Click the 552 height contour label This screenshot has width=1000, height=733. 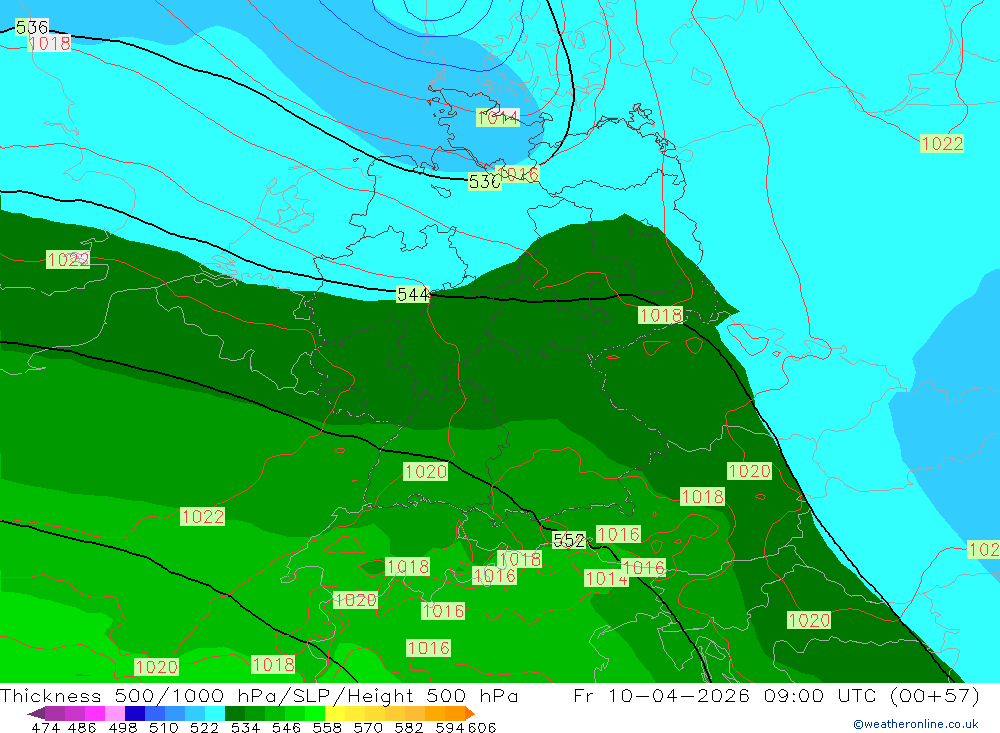[569, 541]
